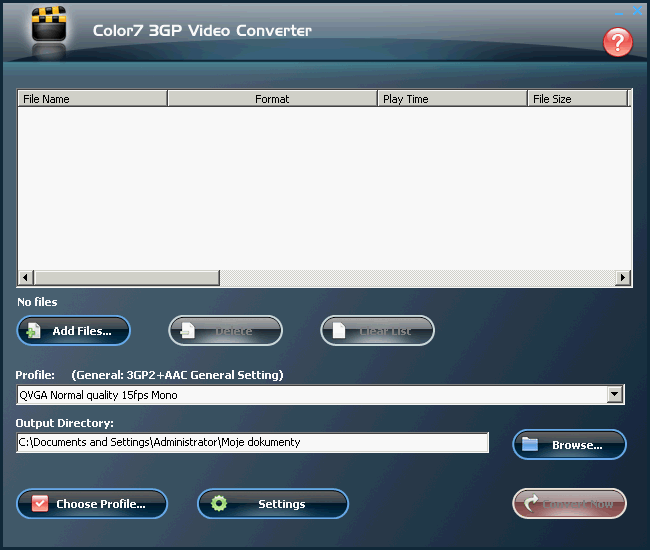
Task: Sort list by Format column header
Action: [273, 99]
